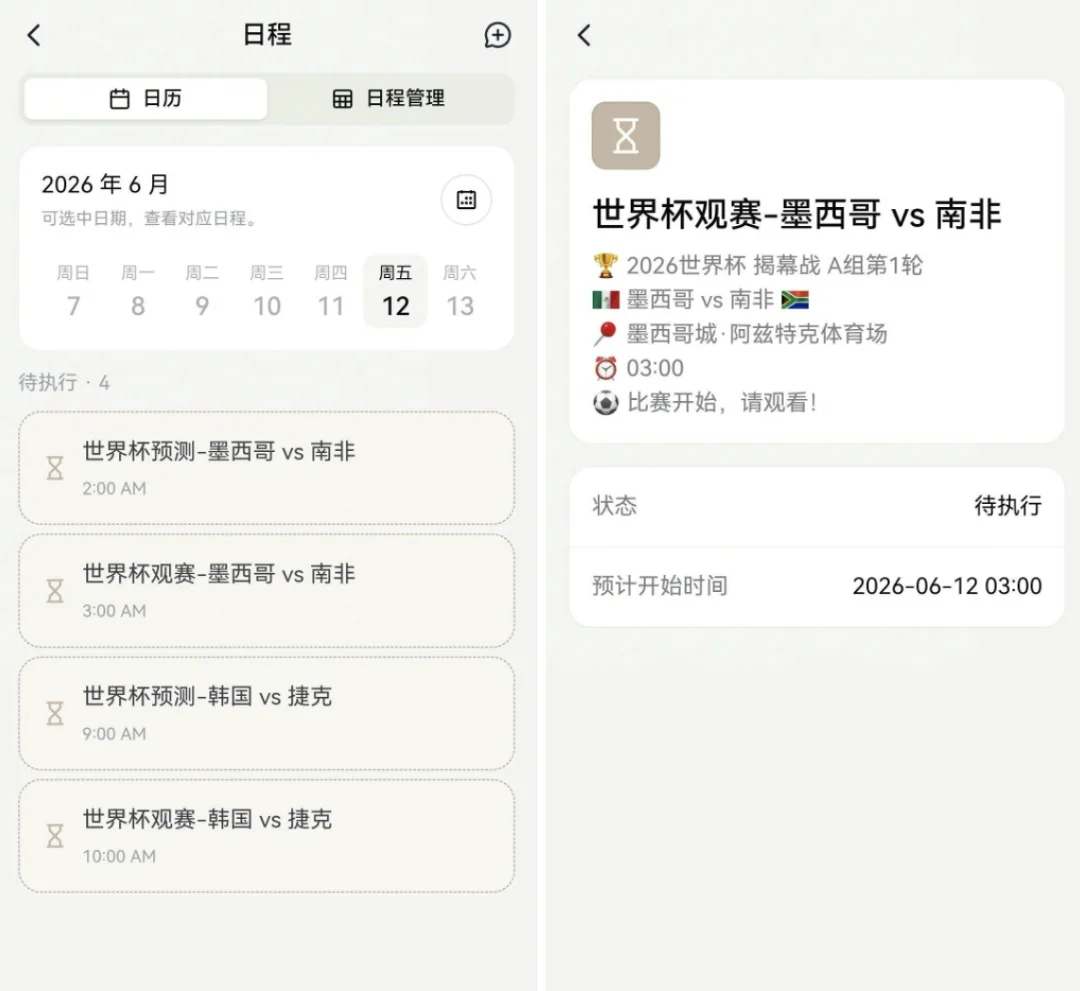Tap hourglass icon beside 世界杯观赛-韩国 vs 捷克
Viewport: 1080px width, 991px height.
coord(55,836)
